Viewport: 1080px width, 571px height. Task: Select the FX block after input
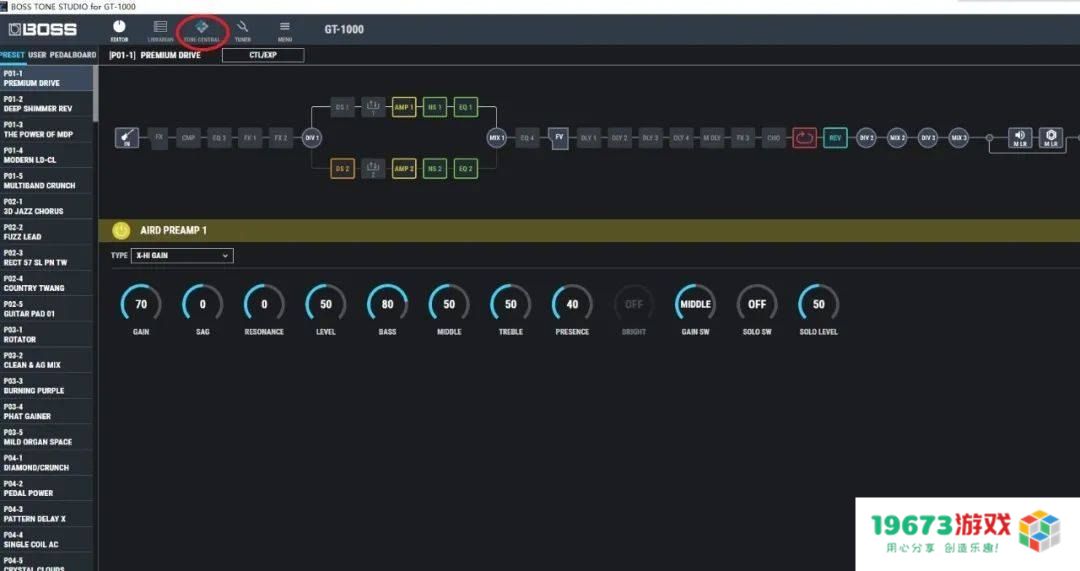(x=159, y=138)
